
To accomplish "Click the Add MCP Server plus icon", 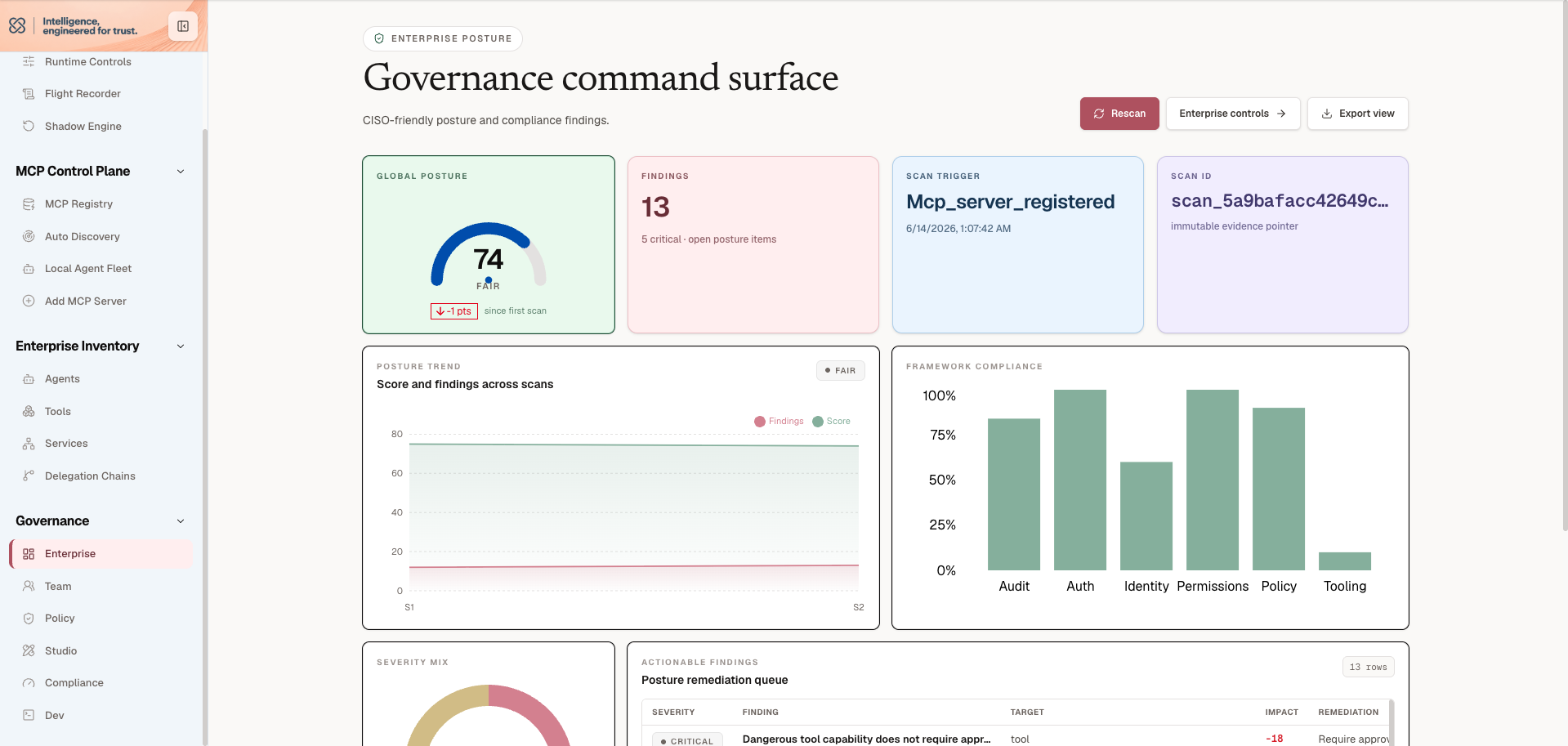I will coord(29,302).
